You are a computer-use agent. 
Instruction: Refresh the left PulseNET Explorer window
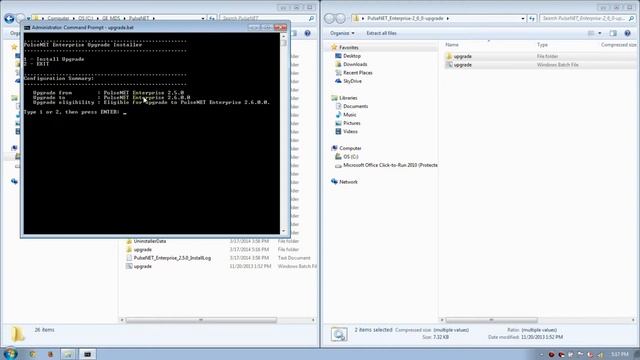pos(211,18)
